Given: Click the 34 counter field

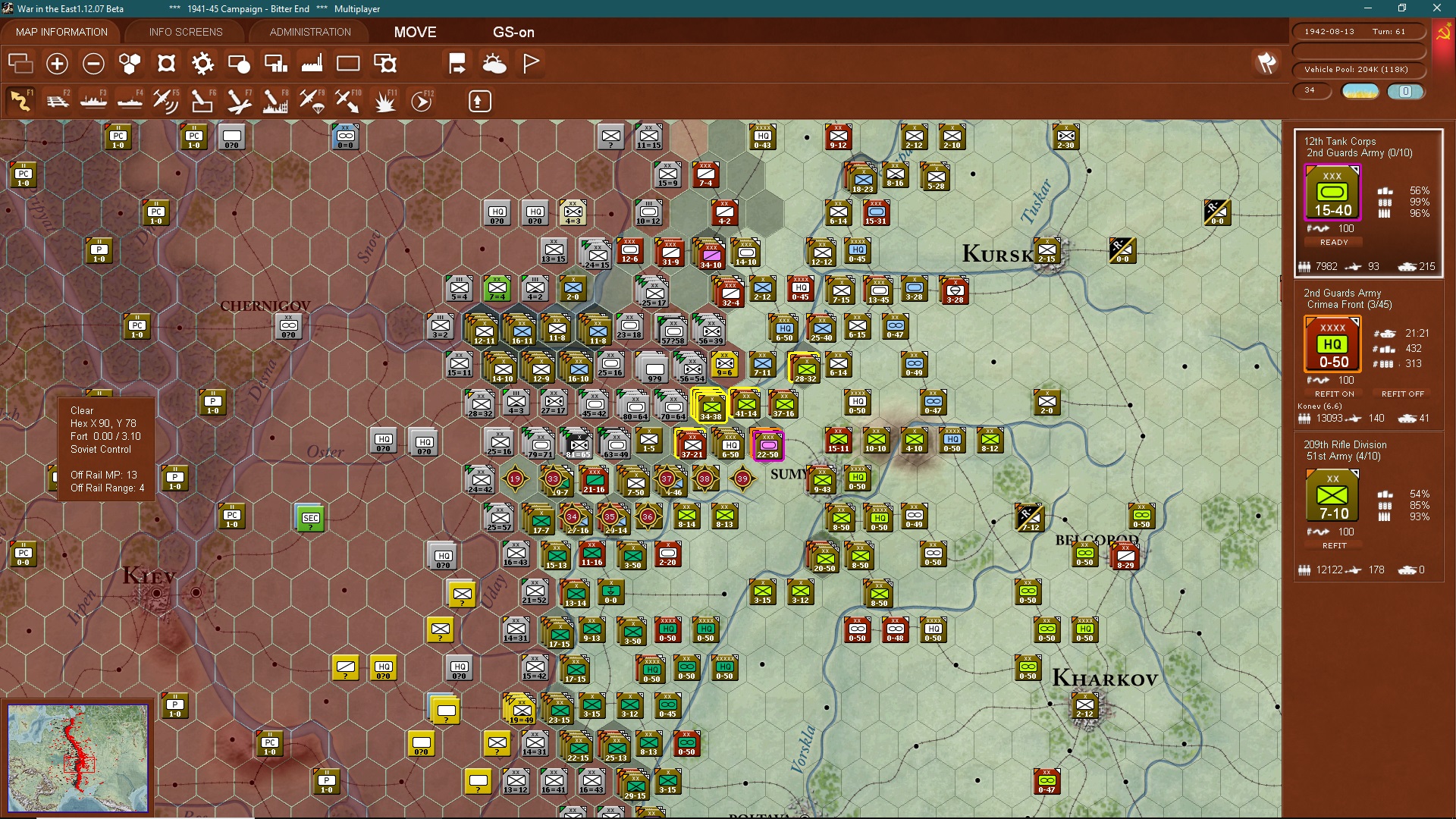Looking at the screenshot, I should pyautogui.click(x=1312, y=90).
